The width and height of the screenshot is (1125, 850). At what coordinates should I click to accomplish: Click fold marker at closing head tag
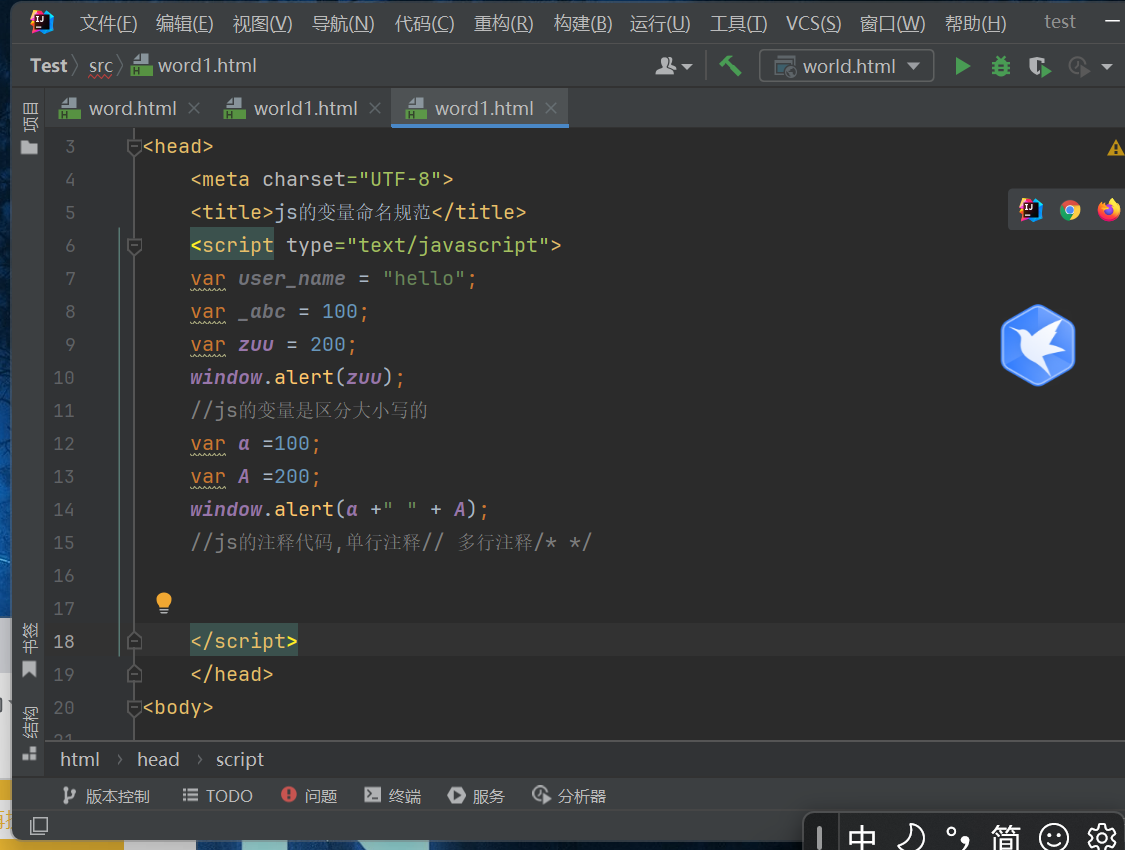click(x=134, y=674)
